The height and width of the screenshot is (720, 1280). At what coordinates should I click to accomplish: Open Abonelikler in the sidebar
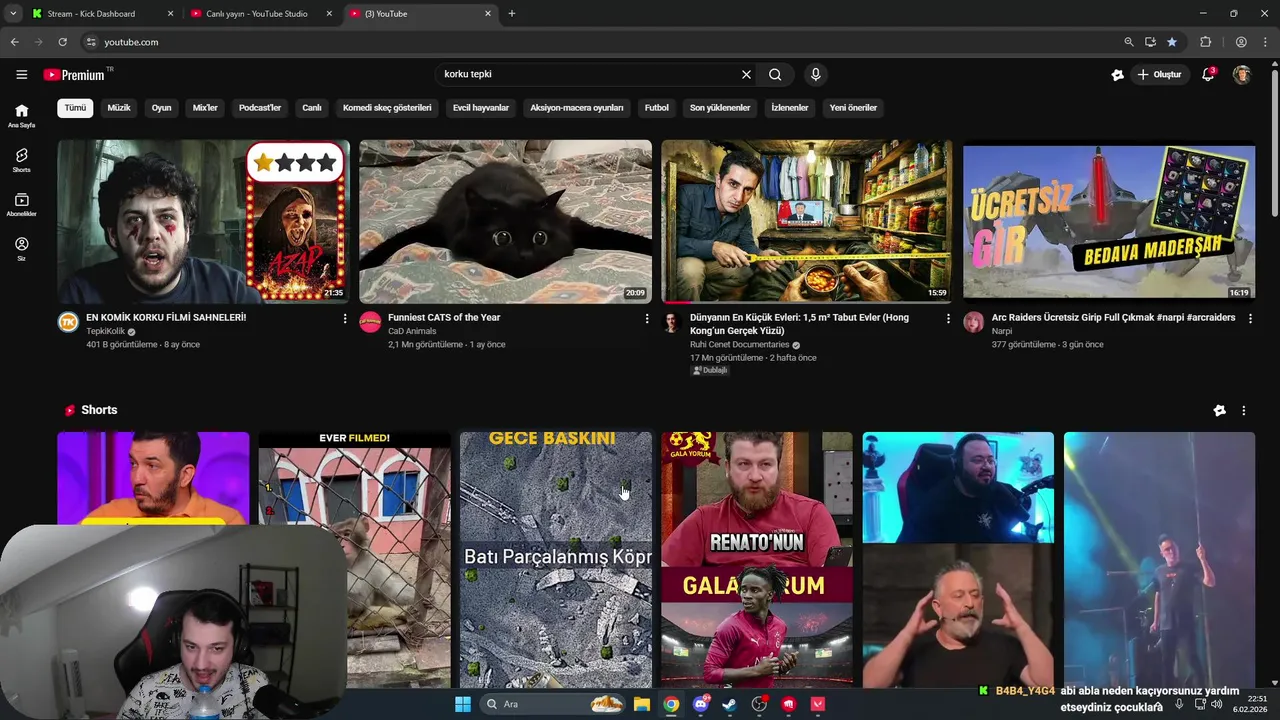21,205
